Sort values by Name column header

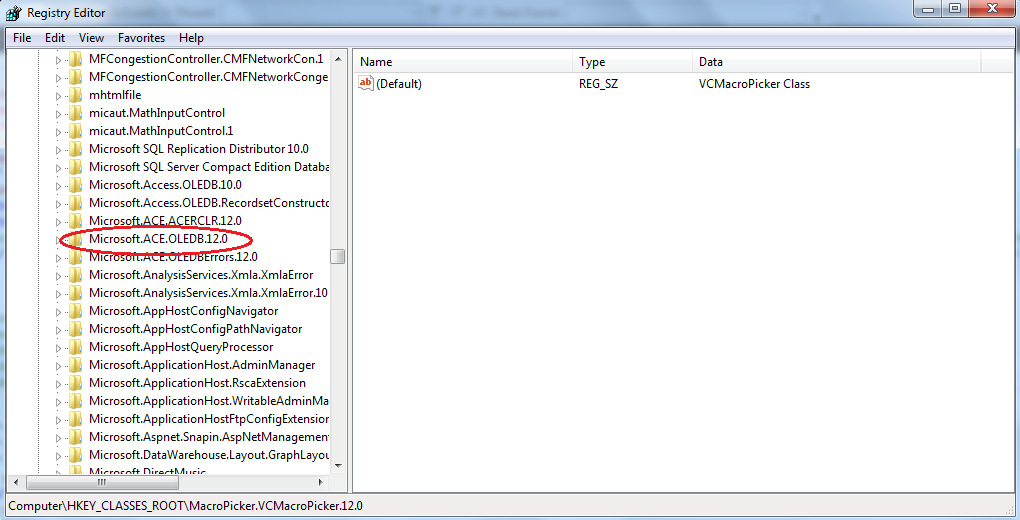click(464, 62)
